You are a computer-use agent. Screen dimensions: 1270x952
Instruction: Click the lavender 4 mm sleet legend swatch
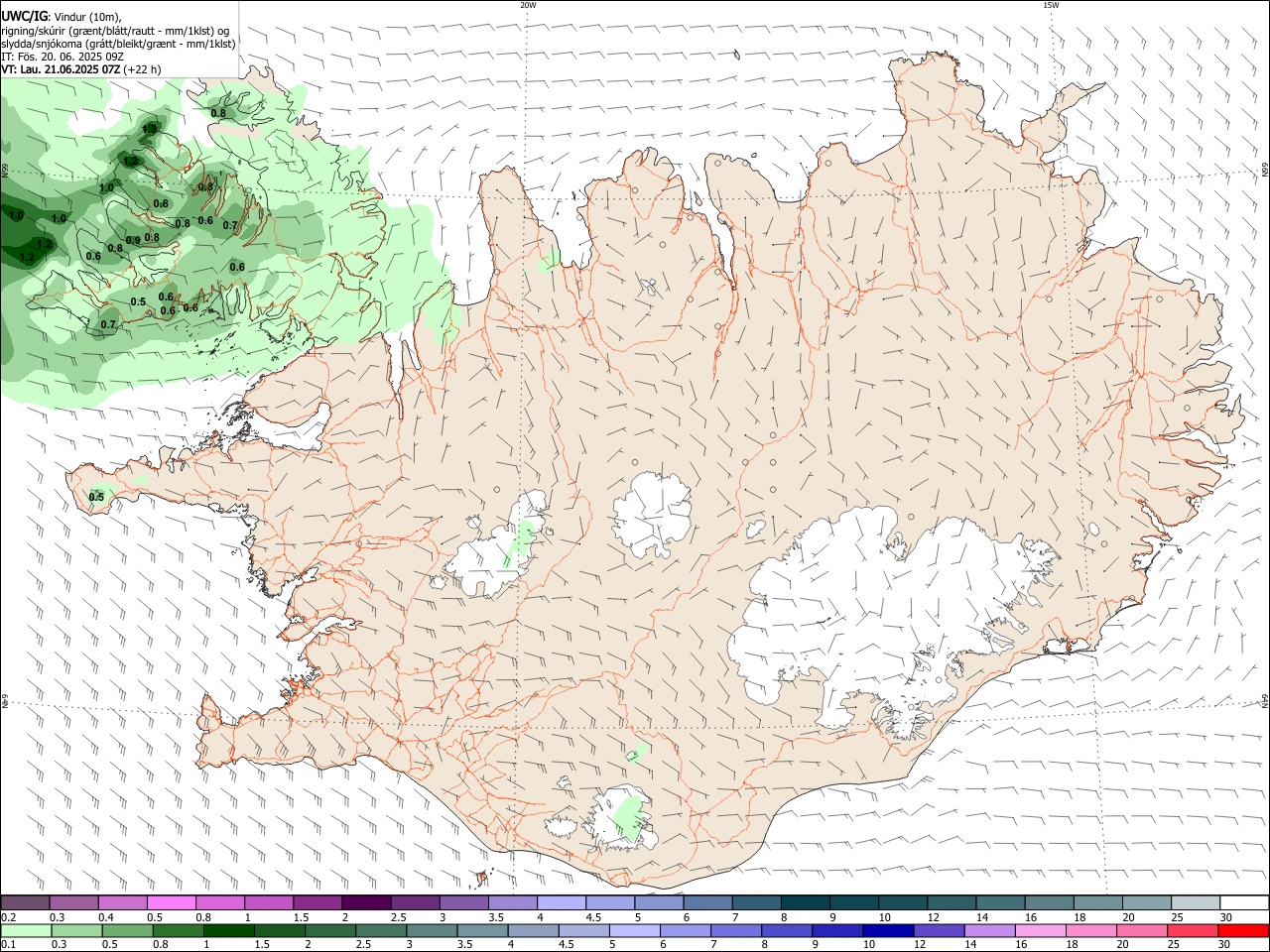561,903
